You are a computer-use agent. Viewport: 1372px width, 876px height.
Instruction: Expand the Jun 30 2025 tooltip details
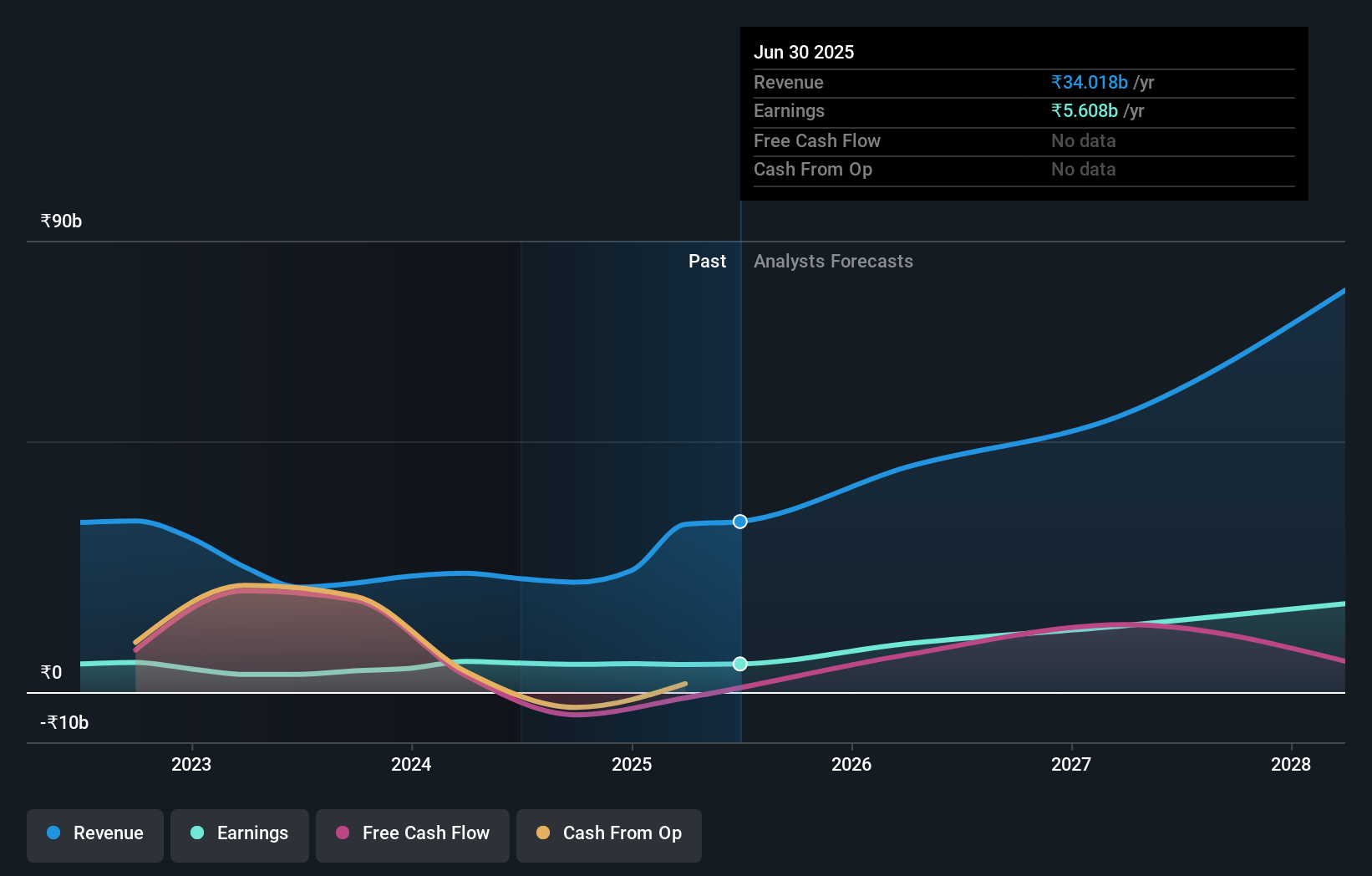tap(805, 52)
